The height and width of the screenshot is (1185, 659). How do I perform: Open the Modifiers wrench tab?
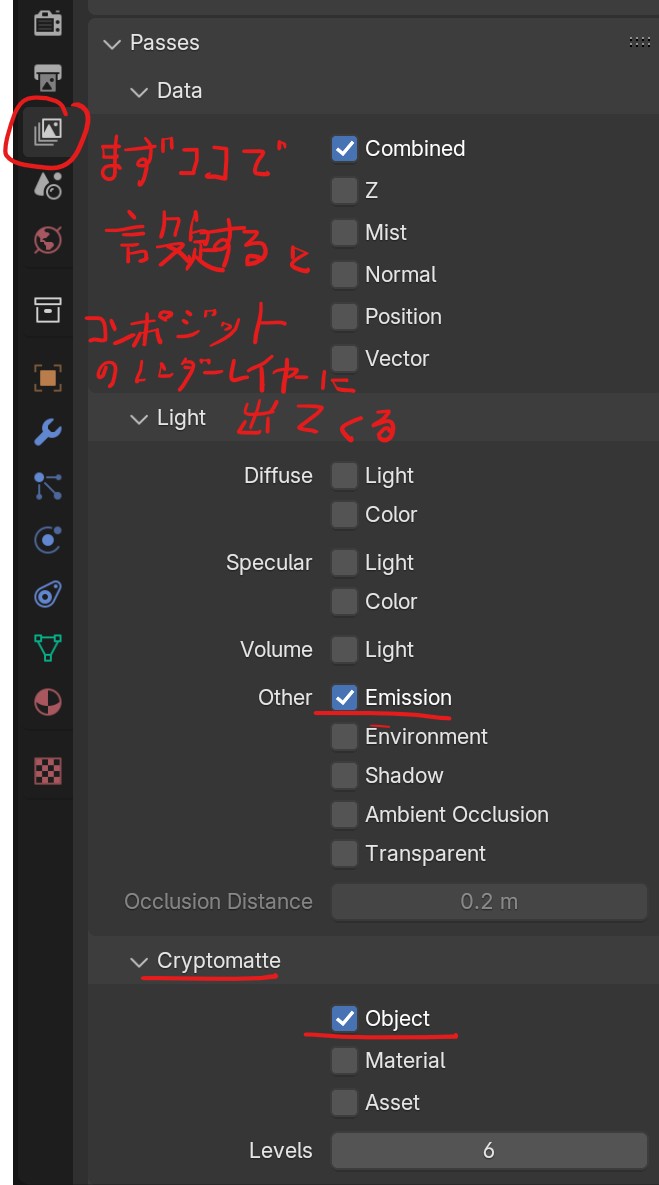pos(47,432)
